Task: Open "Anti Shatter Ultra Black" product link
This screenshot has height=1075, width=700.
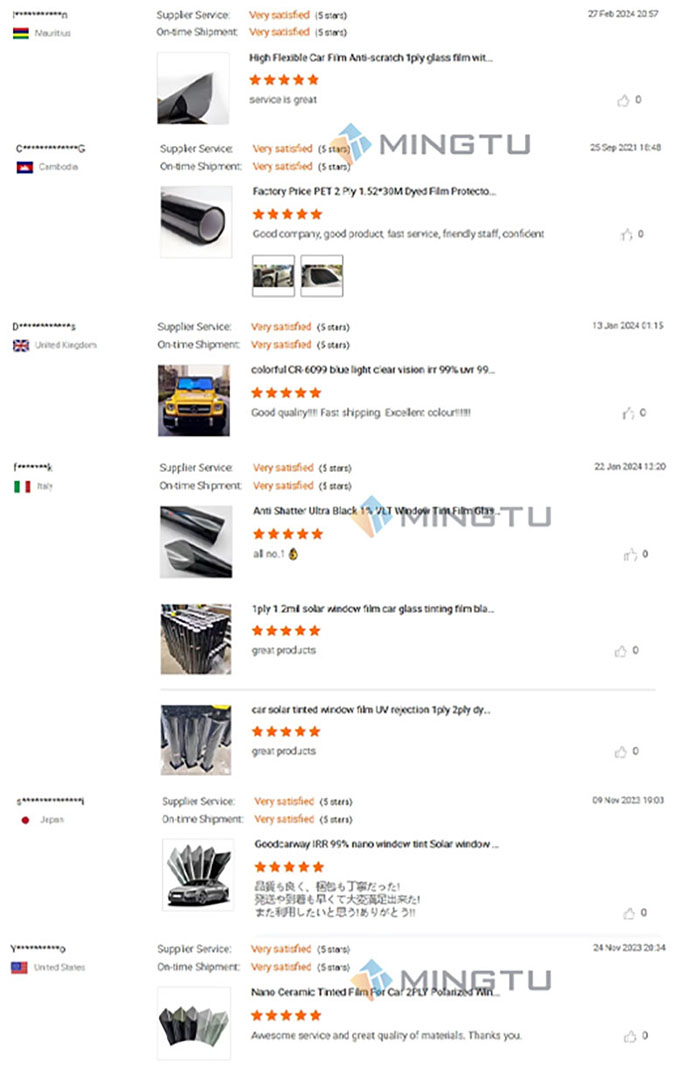Action: (376, 511)
